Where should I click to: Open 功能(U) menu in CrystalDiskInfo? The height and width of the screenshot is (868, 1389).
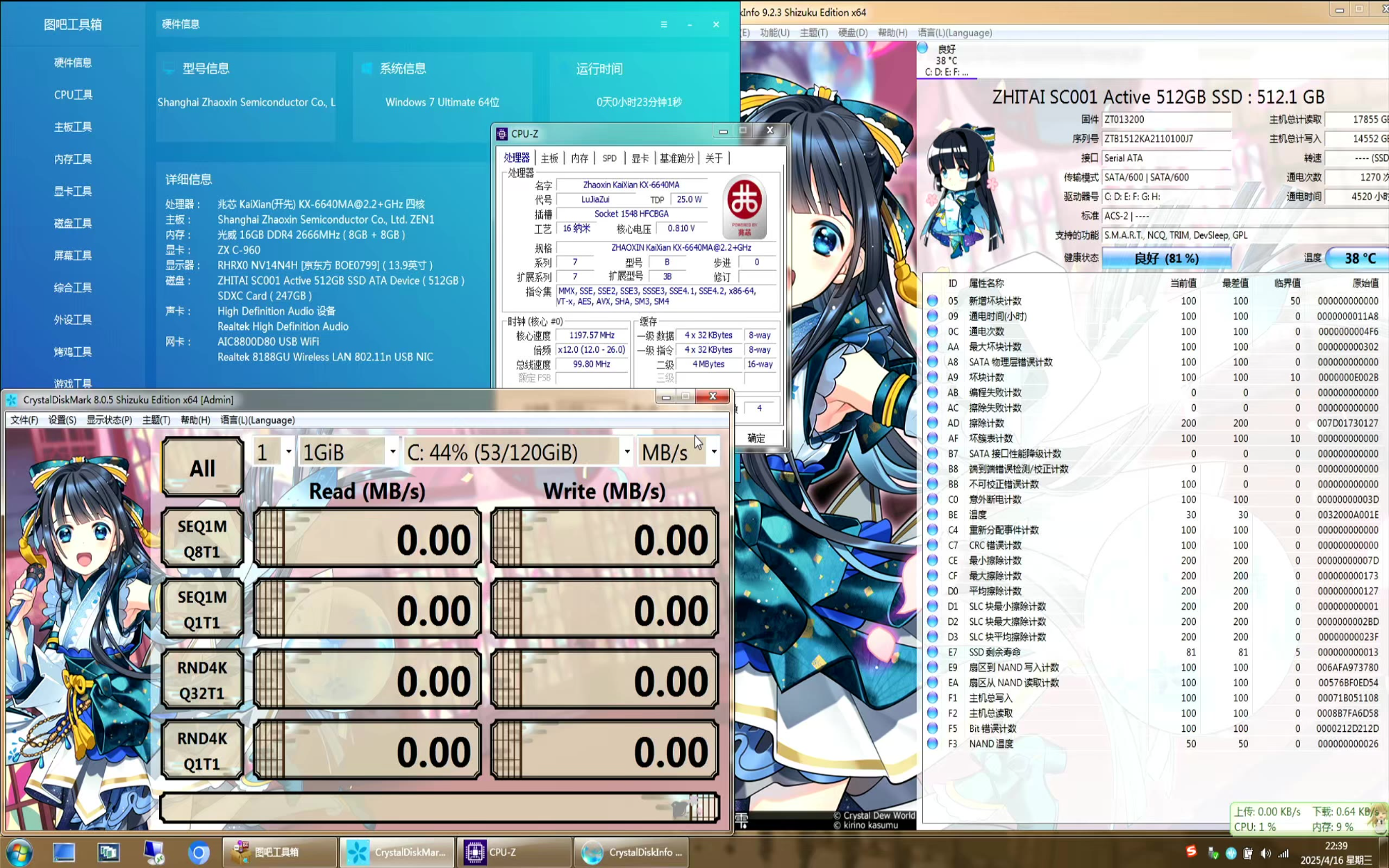tap(774, 33)
